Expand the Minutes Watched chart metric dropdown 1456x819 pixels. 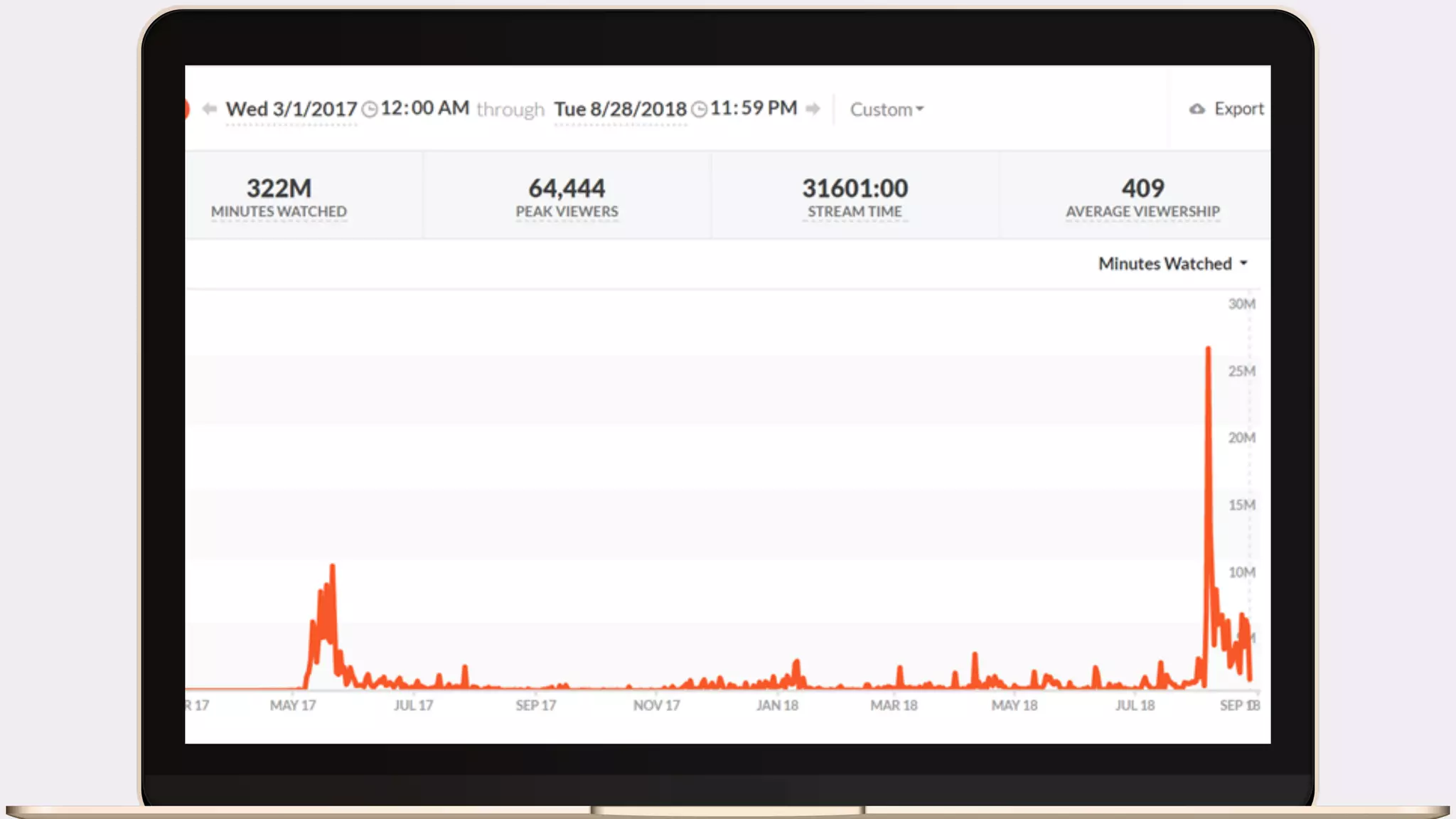pos(1172,264)
